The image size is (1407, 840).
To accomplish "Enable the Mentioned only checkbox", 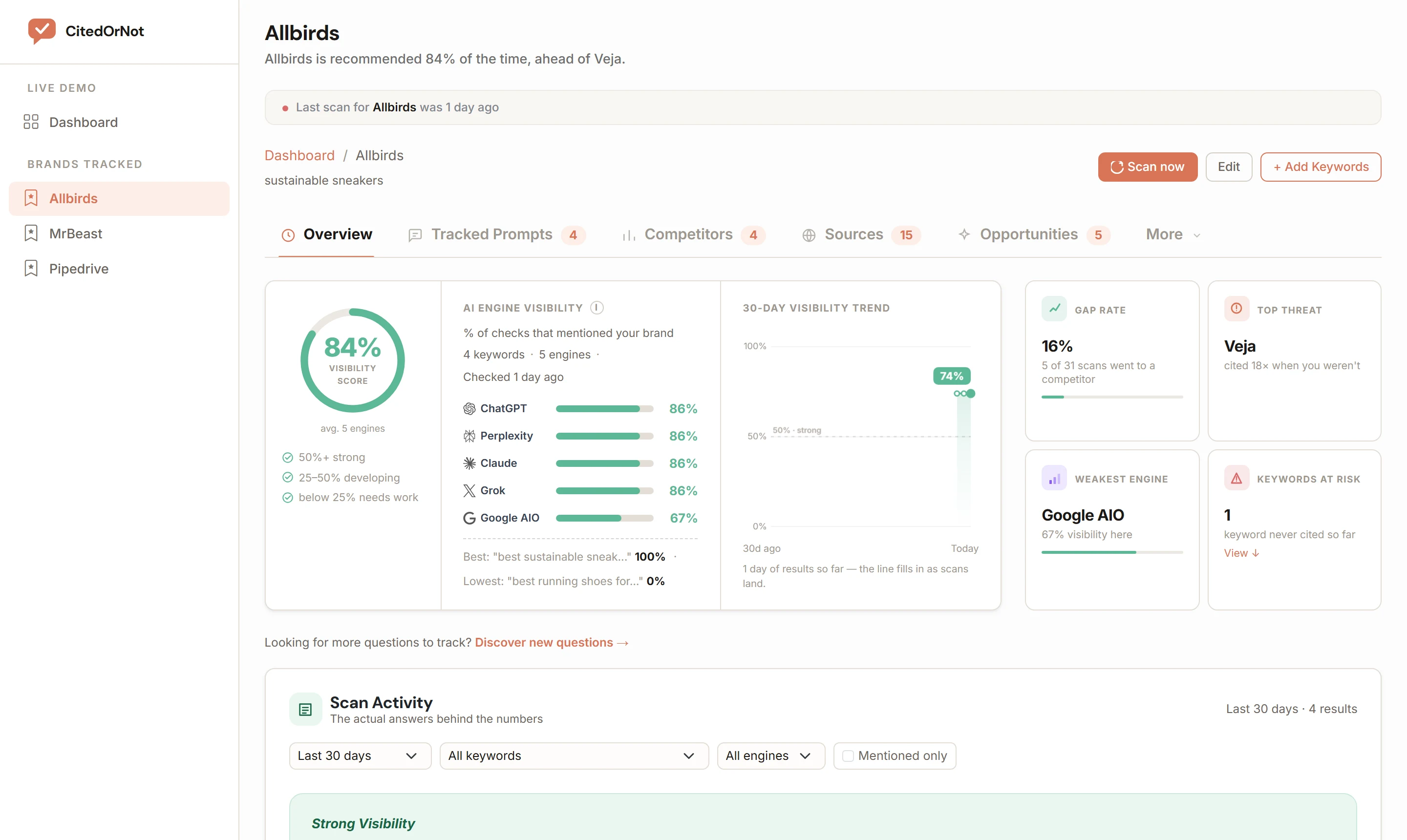I will point(848,756).
